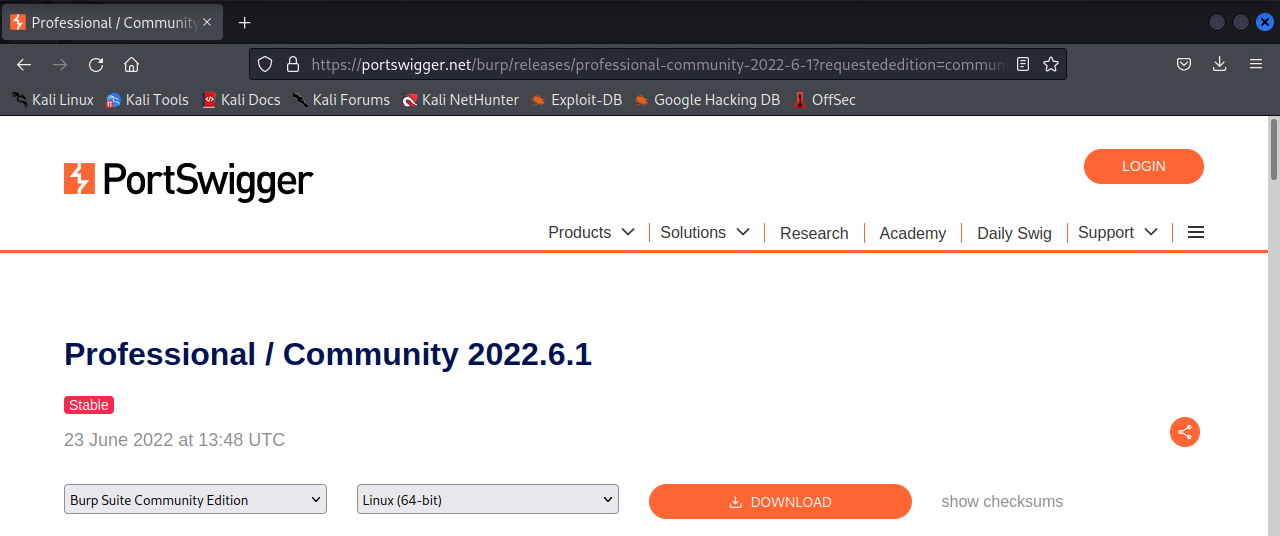This screenshot has height=536, width=1280.
Task: Click the orange share icon
Action: [1185, 432]
